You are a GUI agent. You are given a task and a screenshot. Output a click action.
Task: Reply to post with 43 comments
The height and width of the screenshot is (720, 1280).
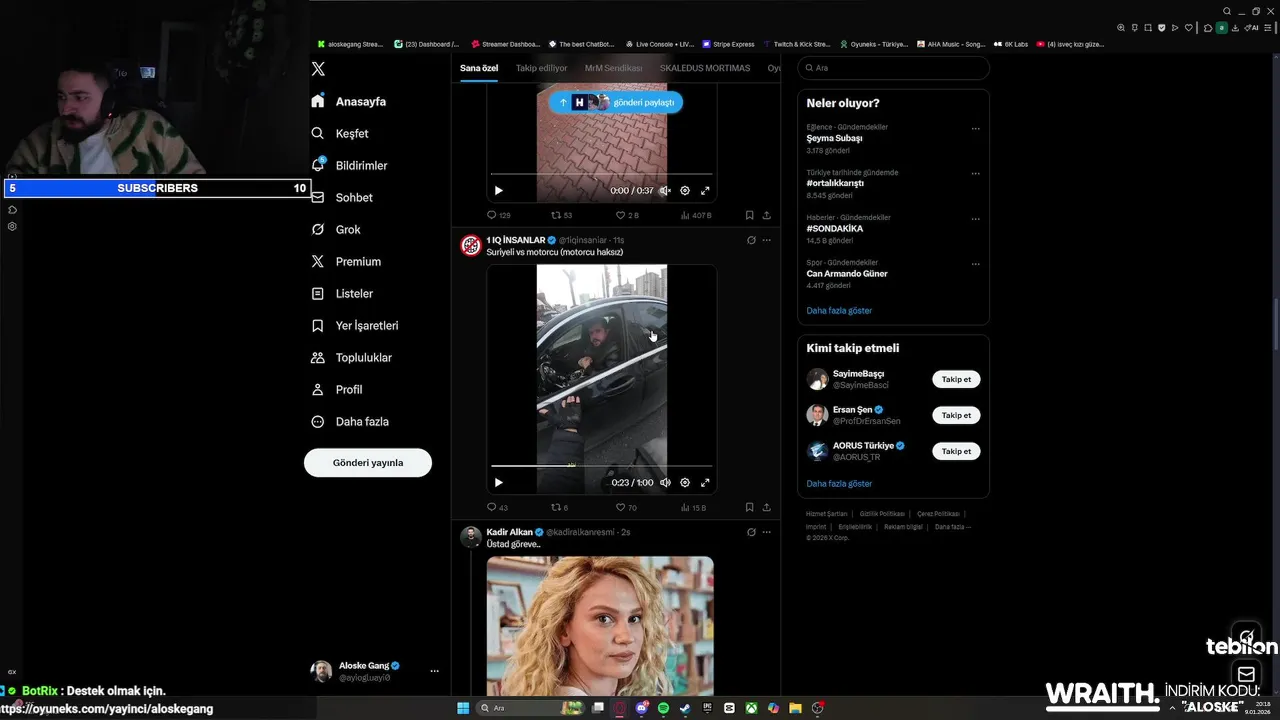(x=497, y=507)
